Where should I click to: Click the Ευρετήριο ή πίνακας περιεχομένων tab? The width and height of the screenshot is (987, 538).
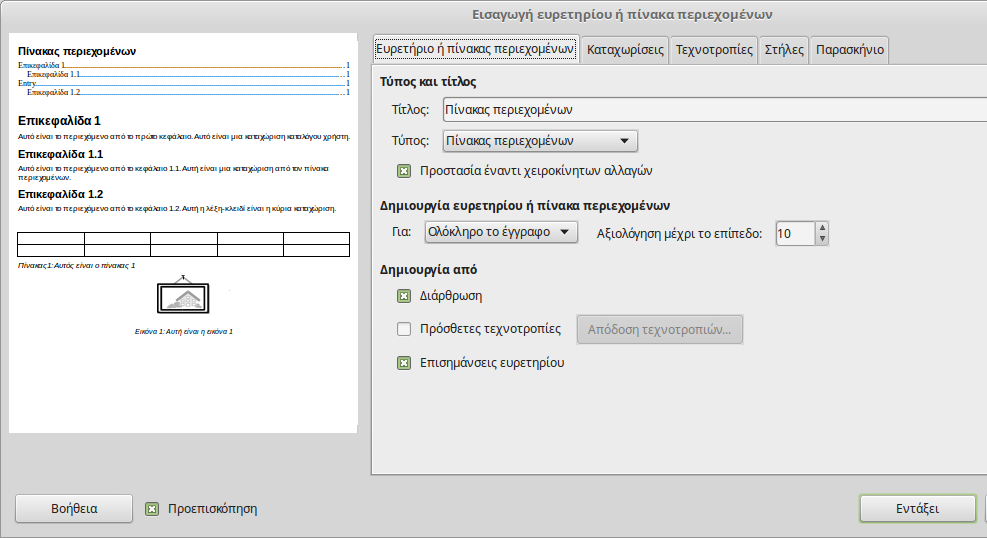point(475,49)
